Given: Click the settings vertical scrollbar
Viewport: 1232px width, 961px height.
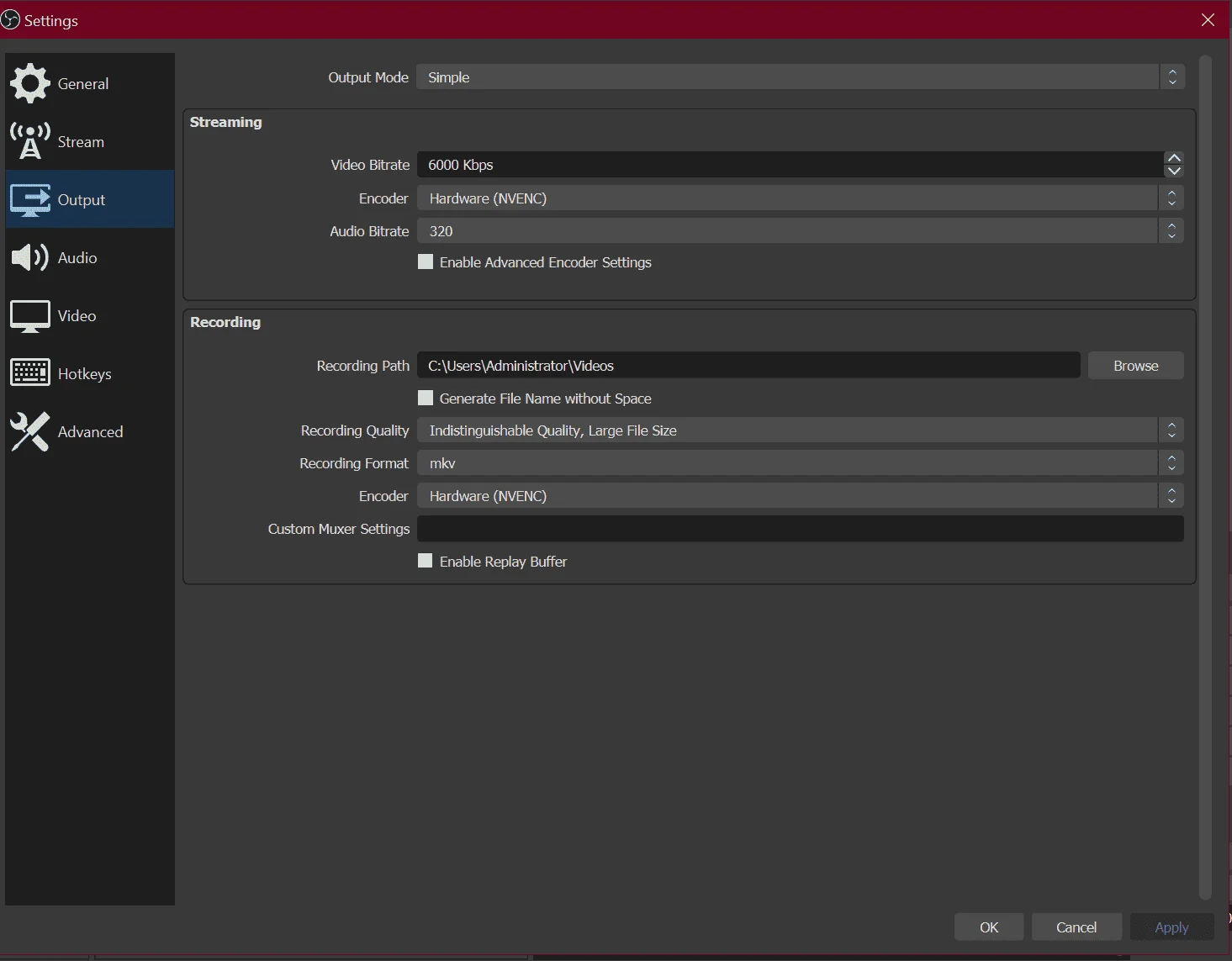Looking at the screenshot, I should coord(1205,478).
